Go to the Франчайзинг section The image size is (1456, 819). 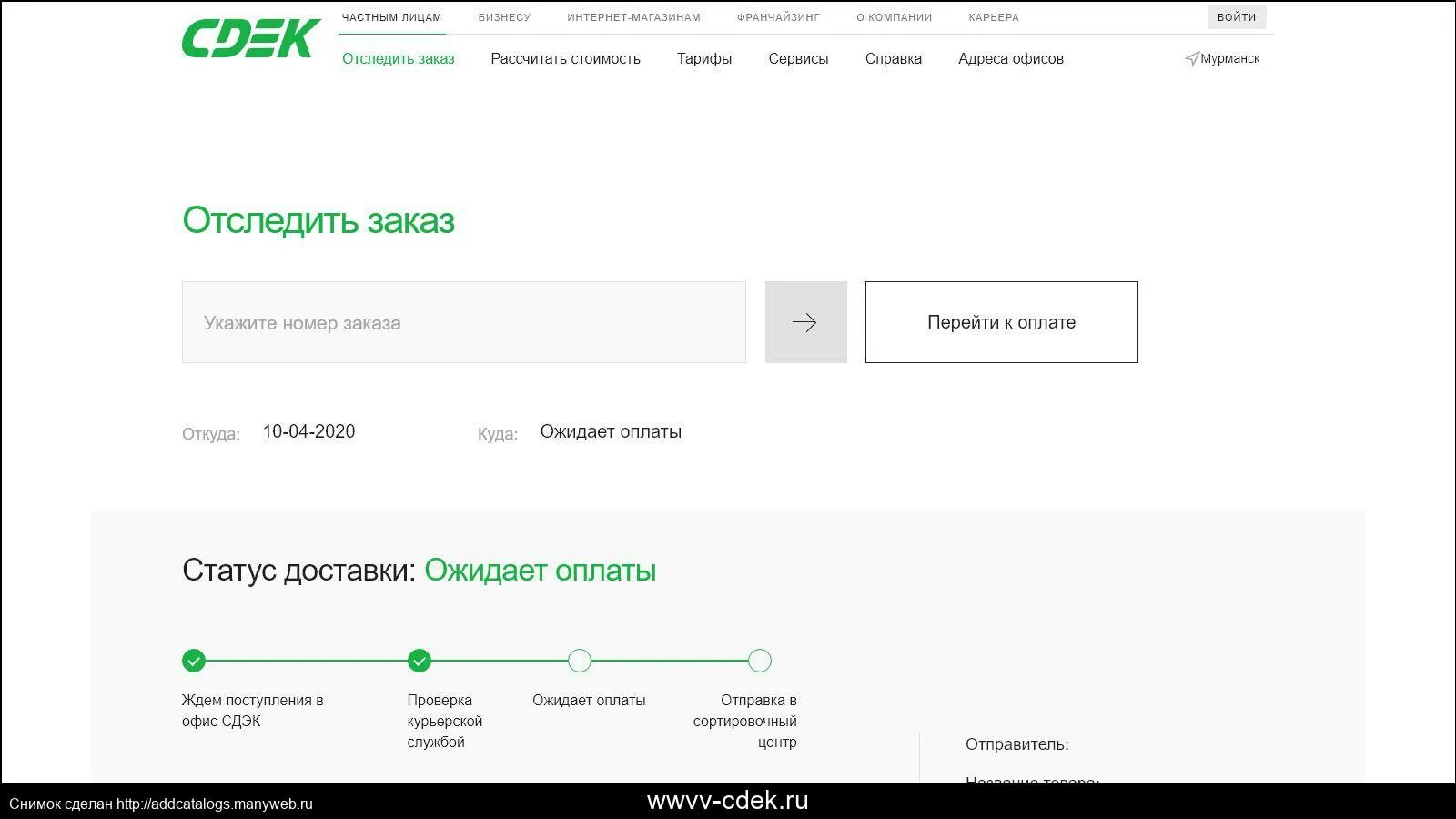778,17
